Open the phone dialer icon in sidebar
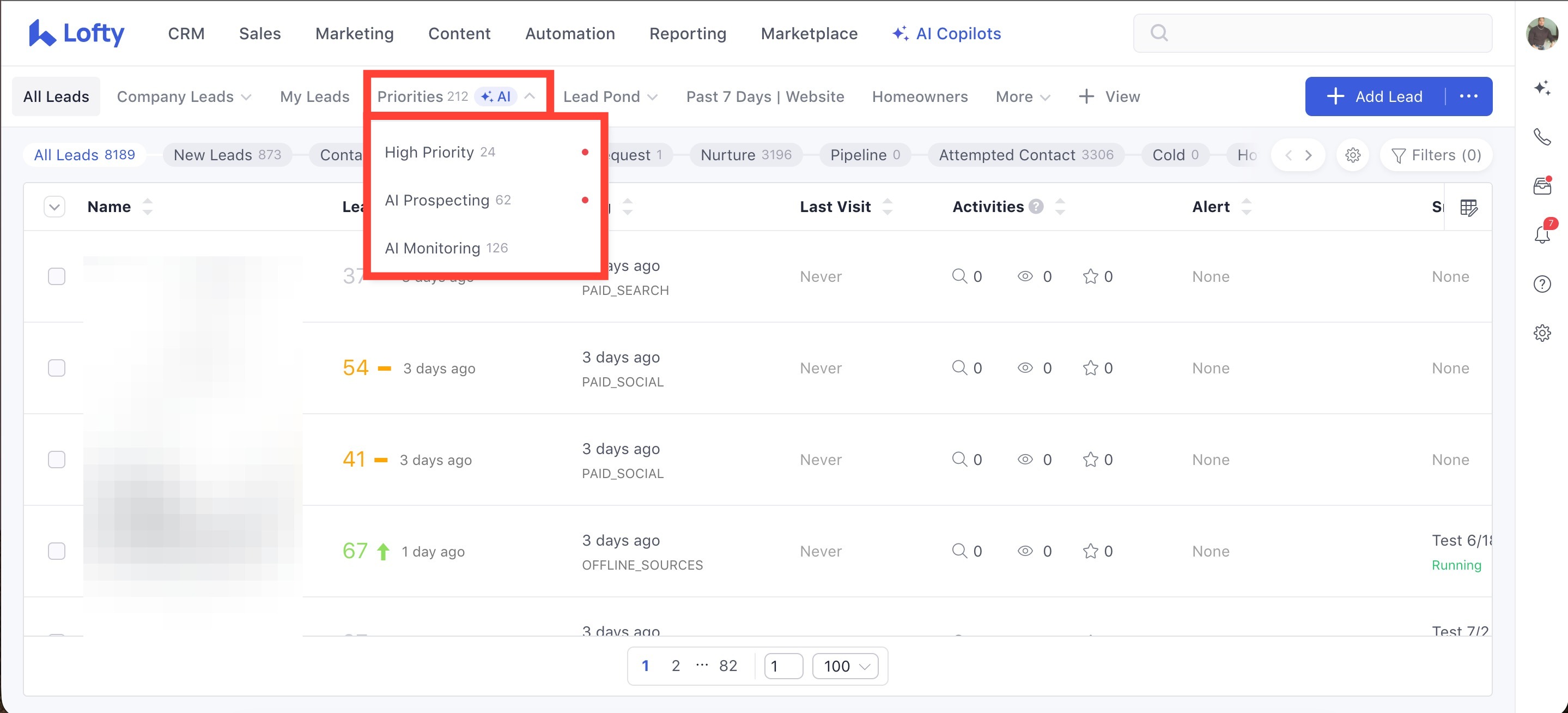This screenshot has height=713, width=1568. [1542, 137]
